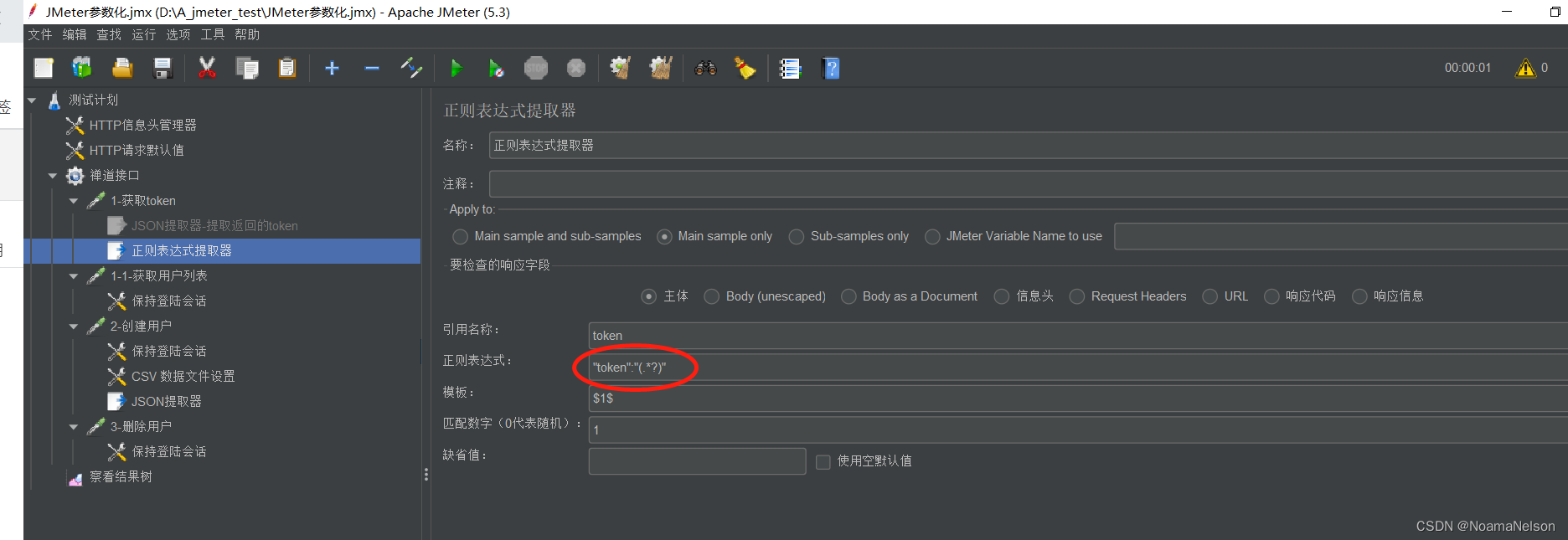1568x540 pixels.
Task: Click the Paste clipboard icon
Action: tap(287, 68)
